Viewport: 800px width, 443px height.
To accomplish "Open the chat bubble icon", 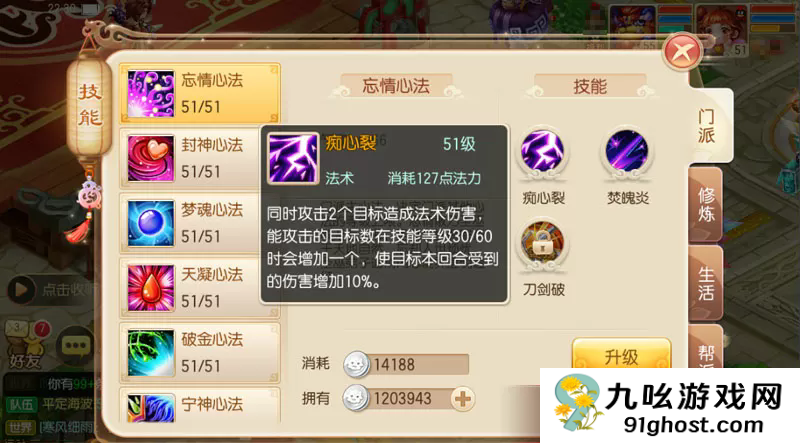I will 76,346.
